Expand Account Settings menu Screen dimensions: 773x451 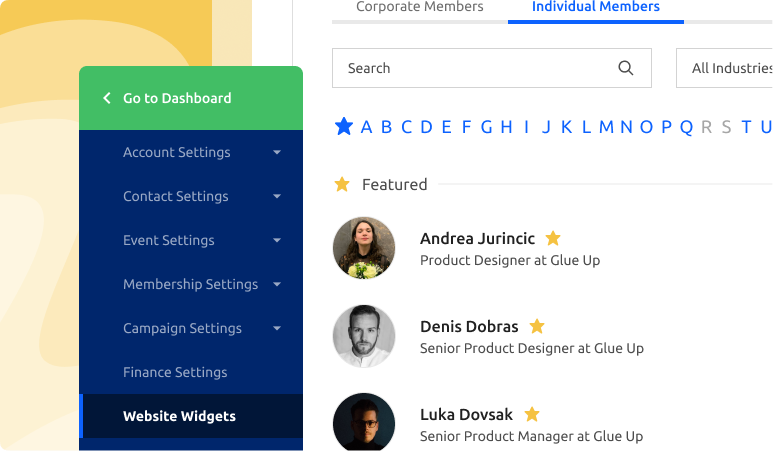point(277,153)
